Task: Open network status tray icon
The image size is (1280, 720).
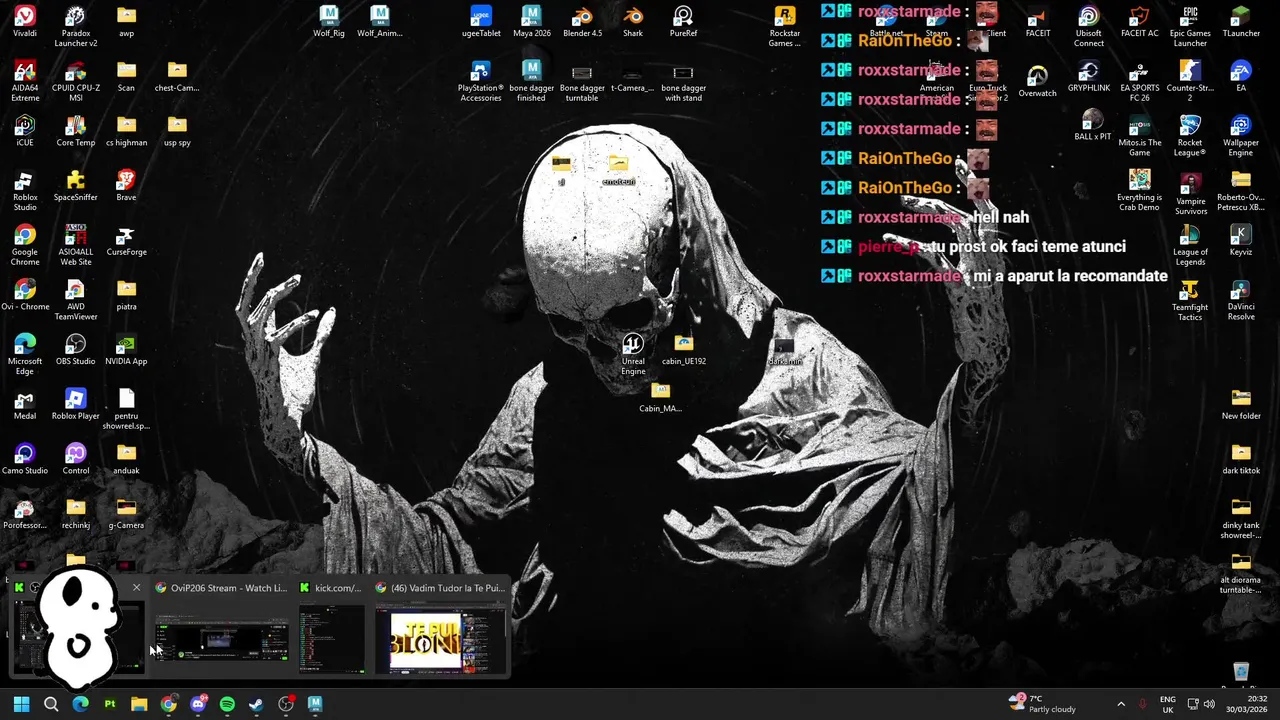Action: pyautogui.click(x=1193, y=704)
